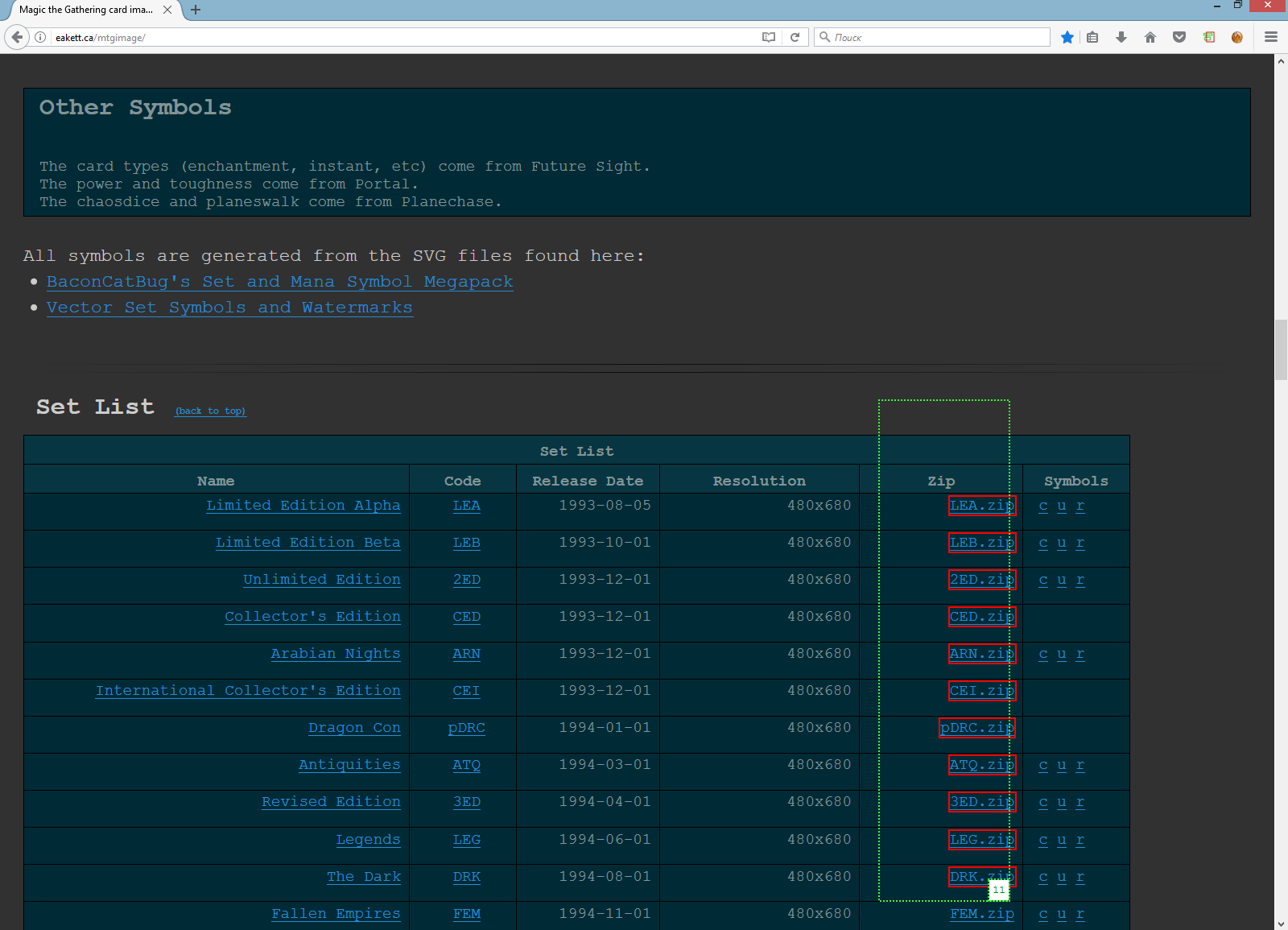This screenshot has height=930, width=1288.
Task: Download pDRC.zip
Action: click(977, 728)
